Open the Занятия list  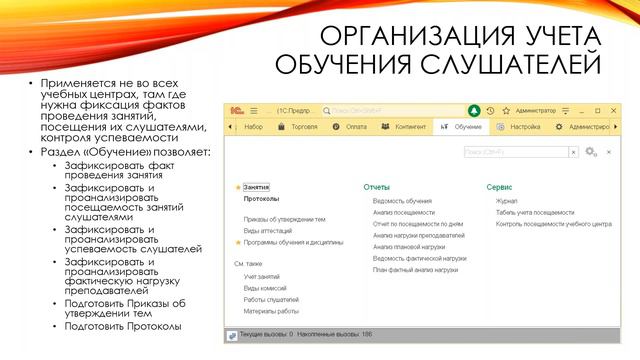[x=256, y=187]
